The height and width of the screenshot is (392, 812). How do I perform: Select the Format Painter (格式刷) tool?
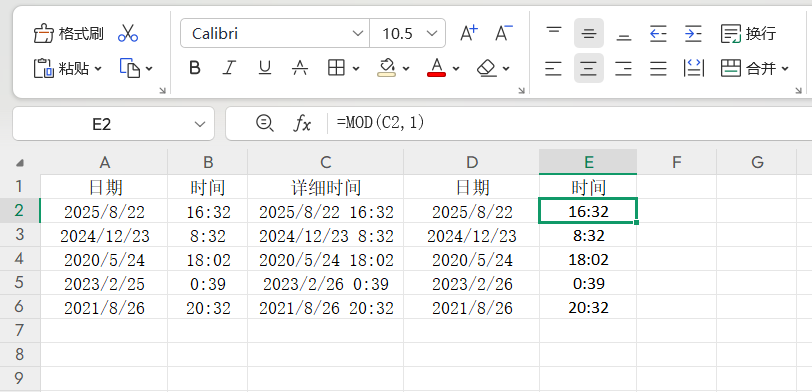[x=68, y=34]
